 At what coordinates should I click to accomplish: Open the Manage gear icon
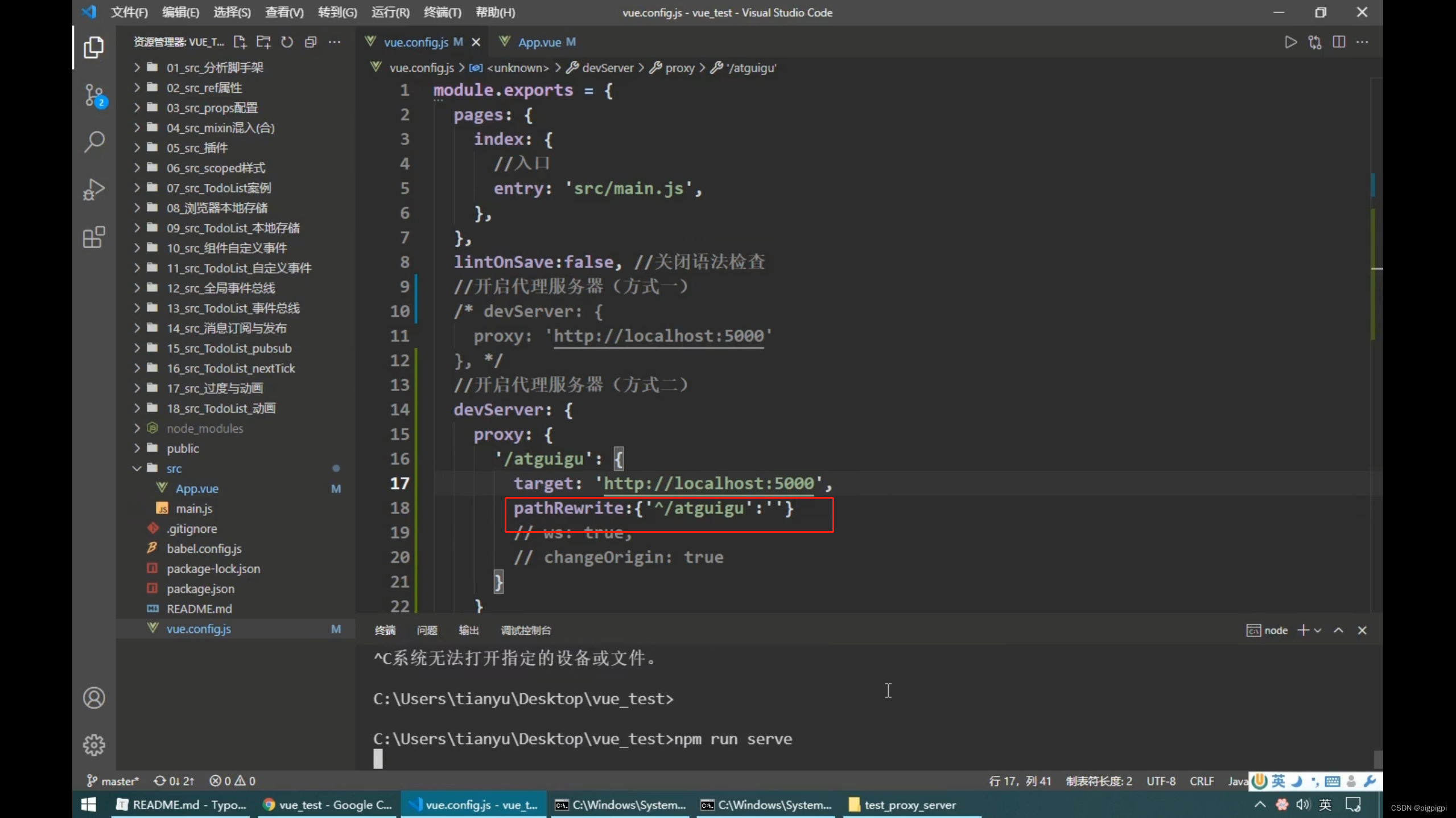coord(94,745)
